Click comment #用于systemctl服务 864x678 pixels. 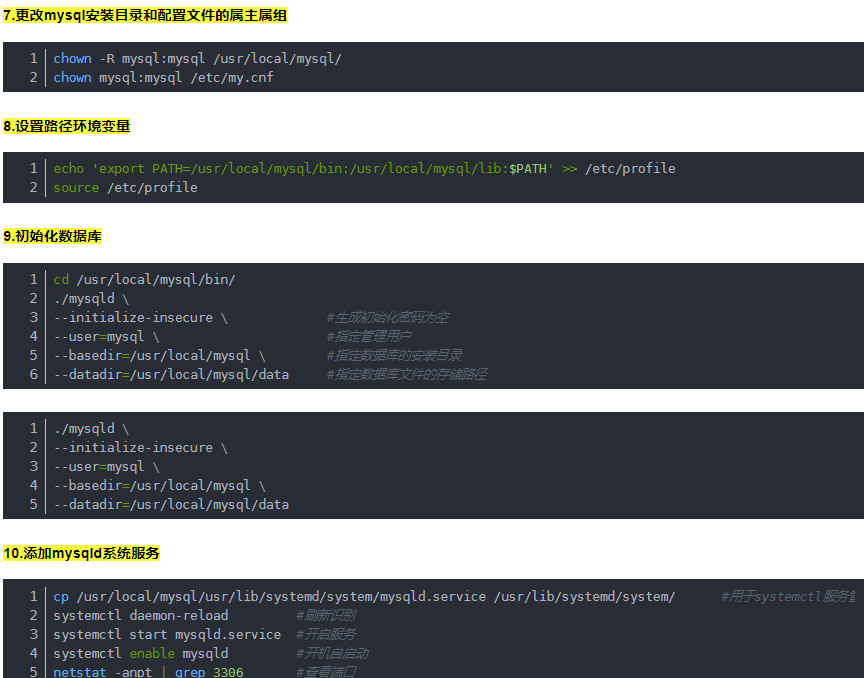tap(788, 596)
